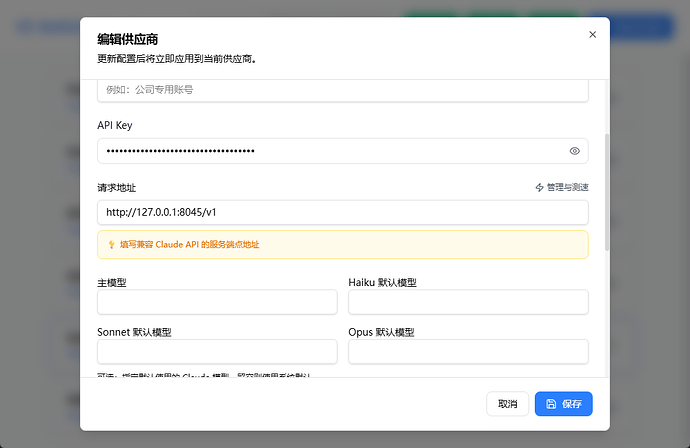Focus the Sonnet 默认模型 input field

(x=217, y=352)
